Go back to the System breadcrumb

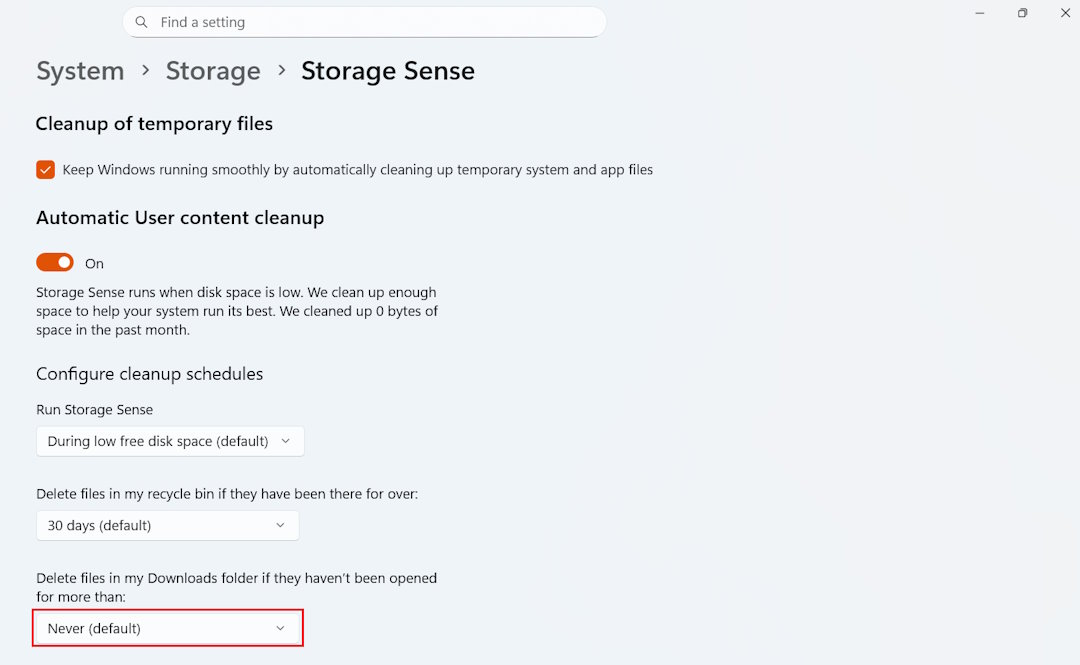click(x=80, y=71)
